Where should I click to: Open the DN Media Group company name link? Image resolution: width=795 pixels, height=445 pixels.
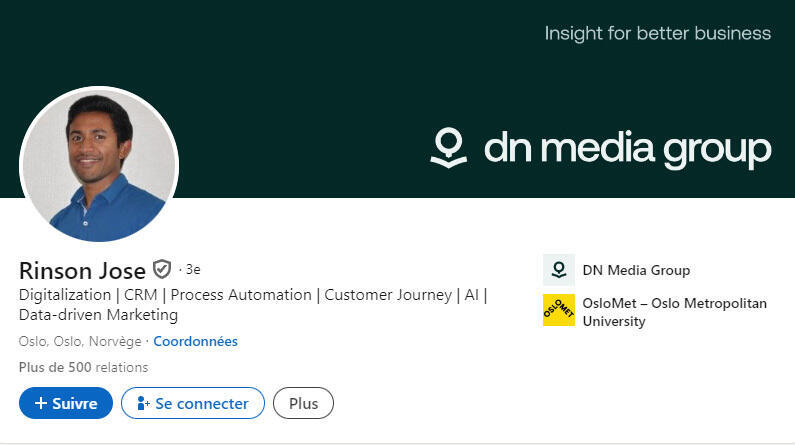tap(636, 270)
